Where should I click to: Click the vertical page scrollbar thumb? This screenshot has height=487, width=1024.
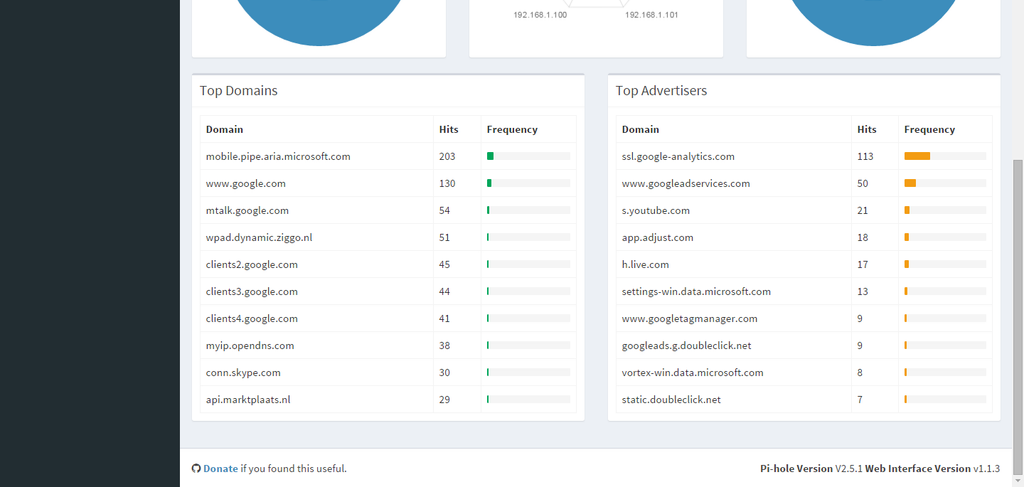tap(1018, 317)
